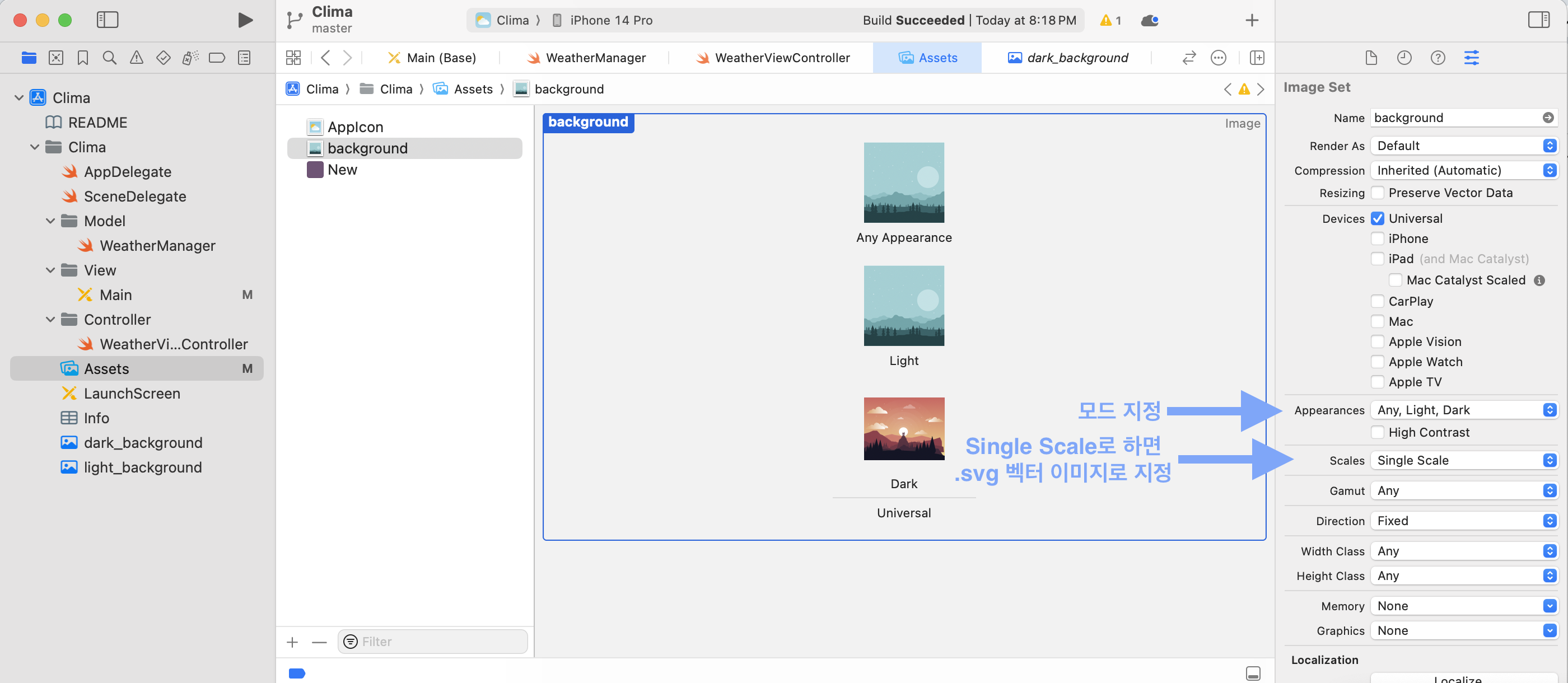Enable the High Contrast checkbox
This screenshot has width=1568, height=683.
[x=1378, y=432]
